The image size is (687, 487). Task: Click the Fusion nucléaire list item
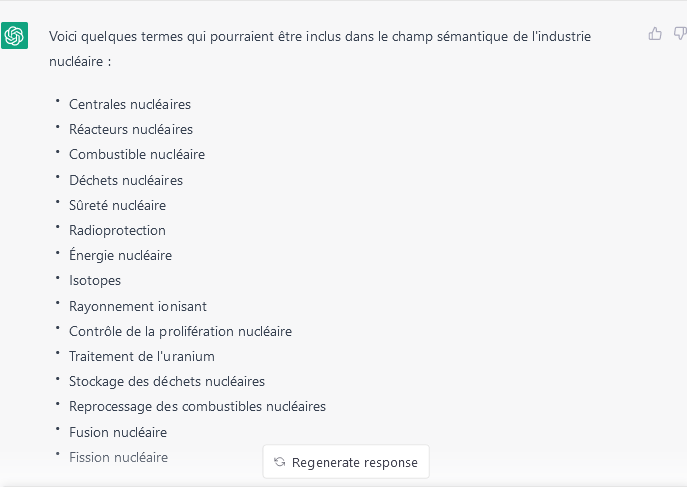(118, 432)
